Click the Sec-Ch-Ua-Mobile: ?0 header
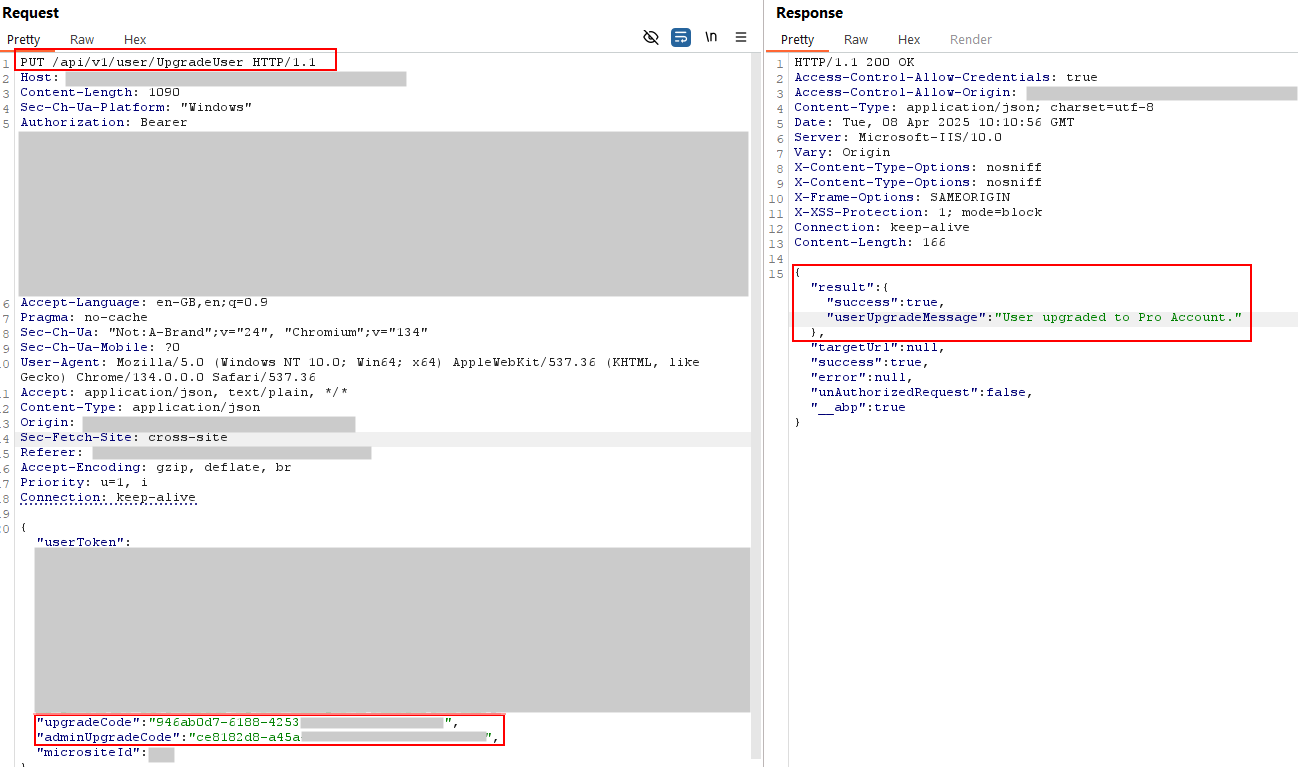1298x767 pixels. (x=100, y=347)
